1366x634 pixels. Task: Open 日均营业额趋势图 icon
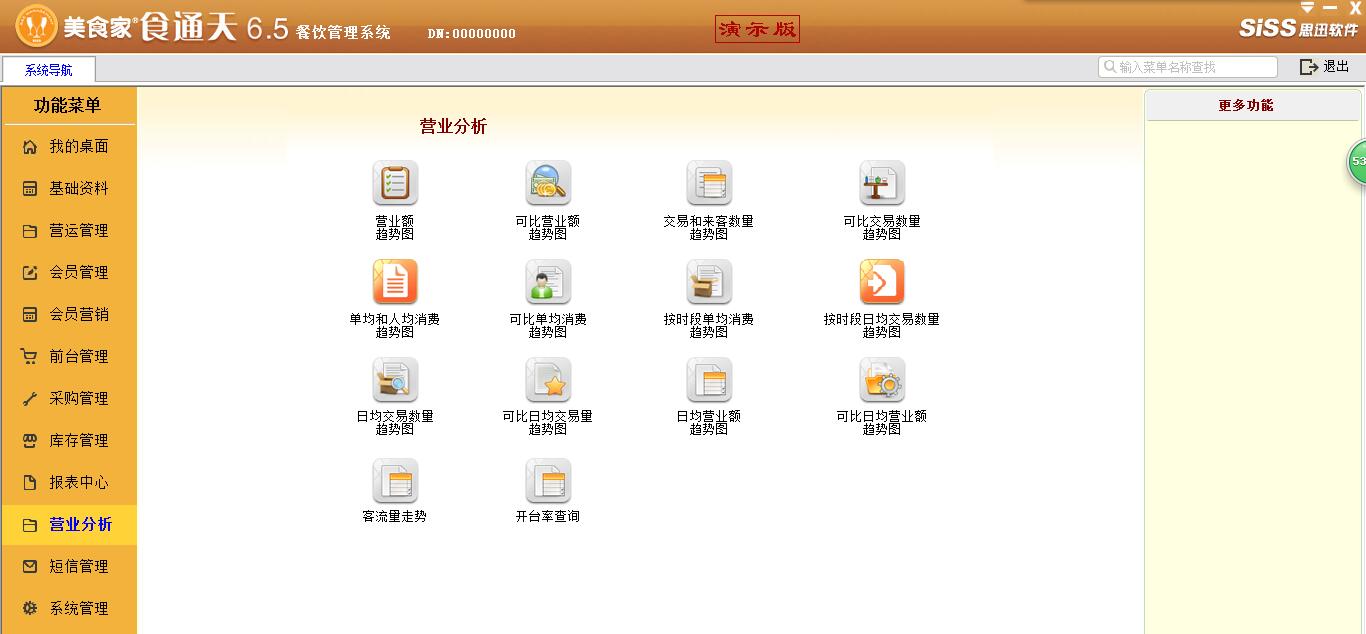coord(709,380)
